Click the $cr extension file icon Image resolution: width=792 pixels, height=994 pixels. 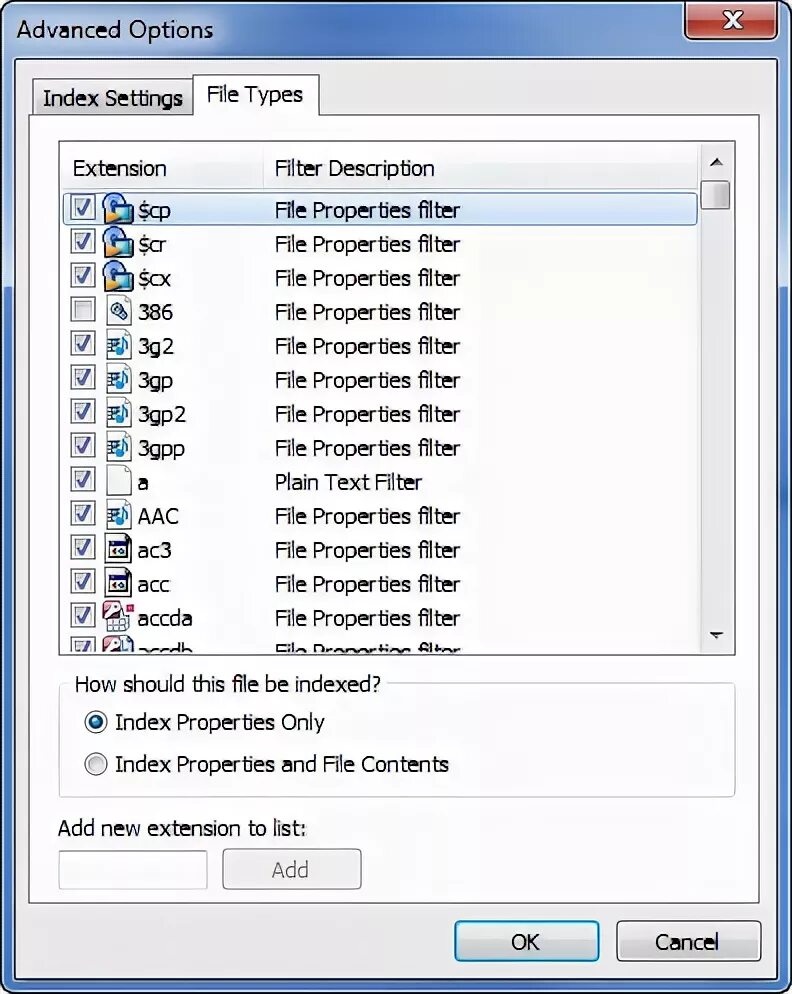click(x=119, y=243)
